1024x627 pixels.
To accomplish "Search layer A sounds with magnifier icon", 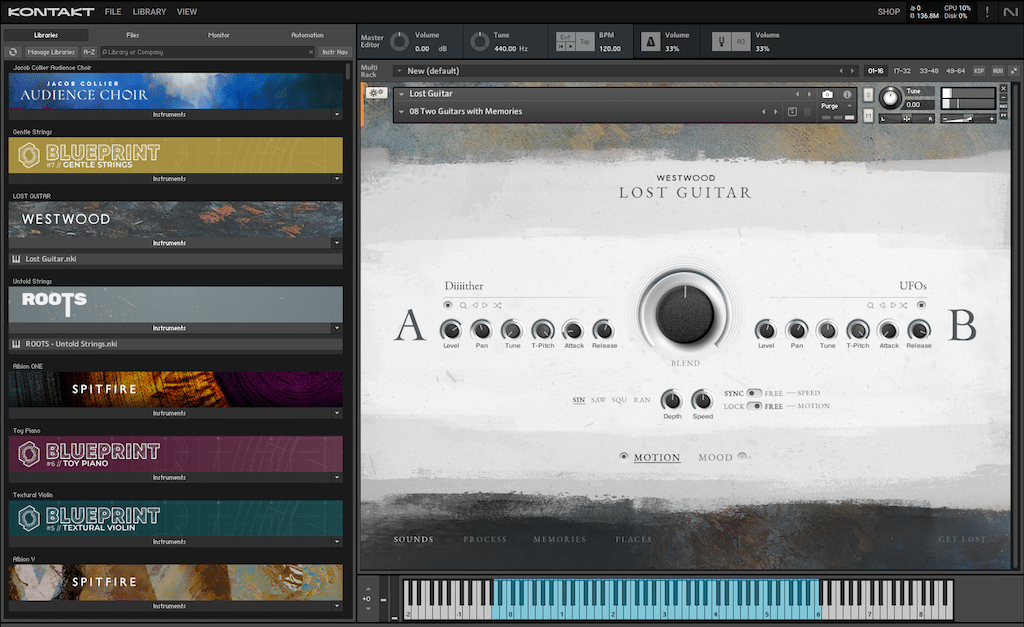I will click(463, 305).
